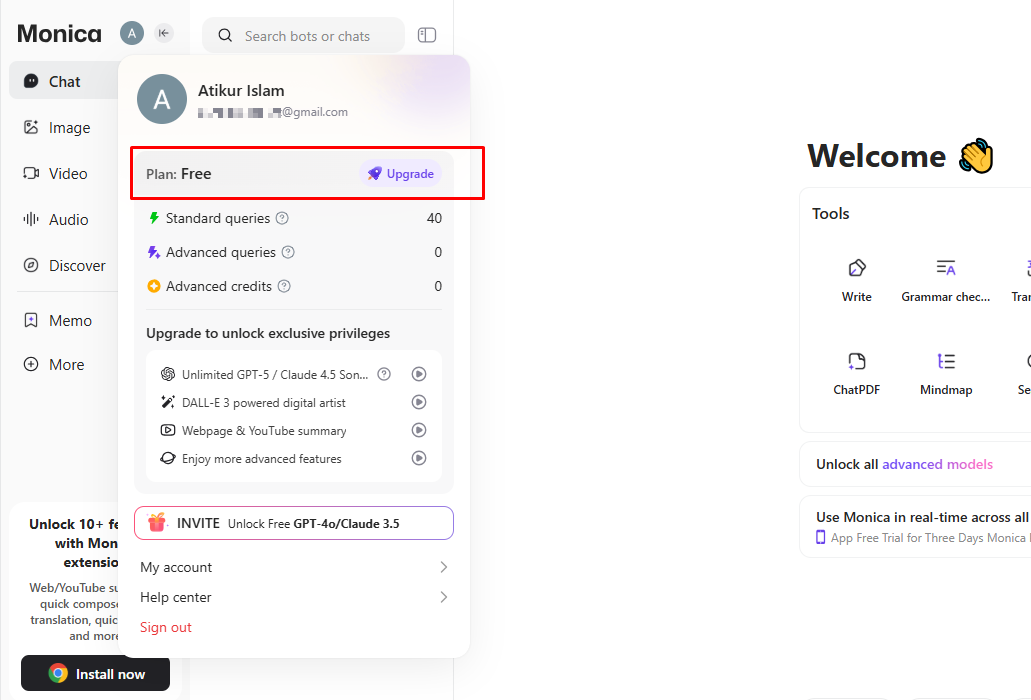Select Discover in the sidebar
The image size is (1031, 700).
[x=77, y=266]
